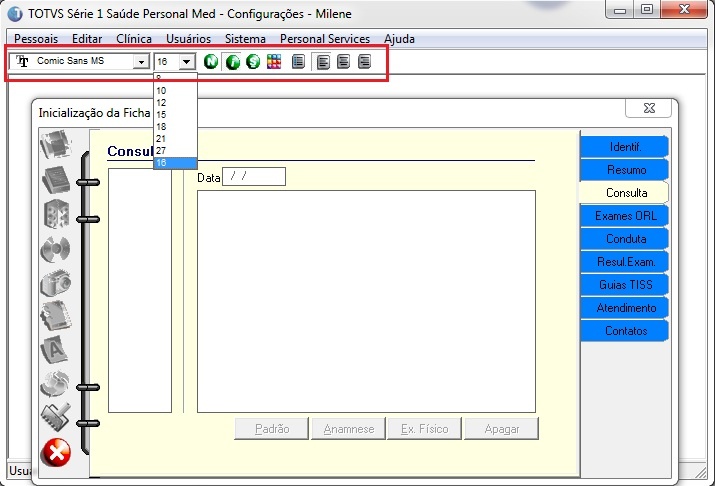Open the colored grid palette icon
This screenshot has width=715, height=486.
tap(274, 61)
